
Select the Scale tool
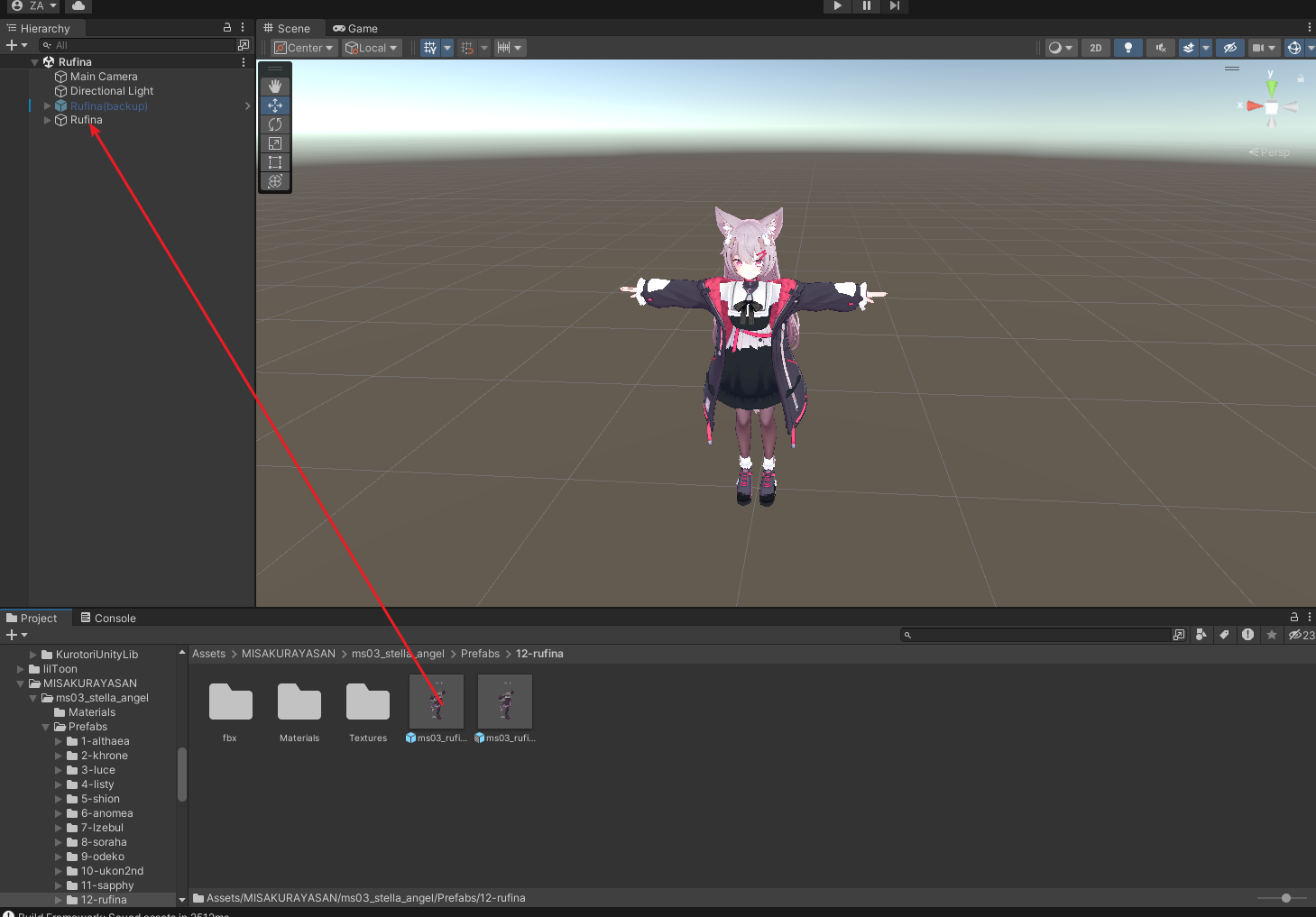tap(275, 143)
